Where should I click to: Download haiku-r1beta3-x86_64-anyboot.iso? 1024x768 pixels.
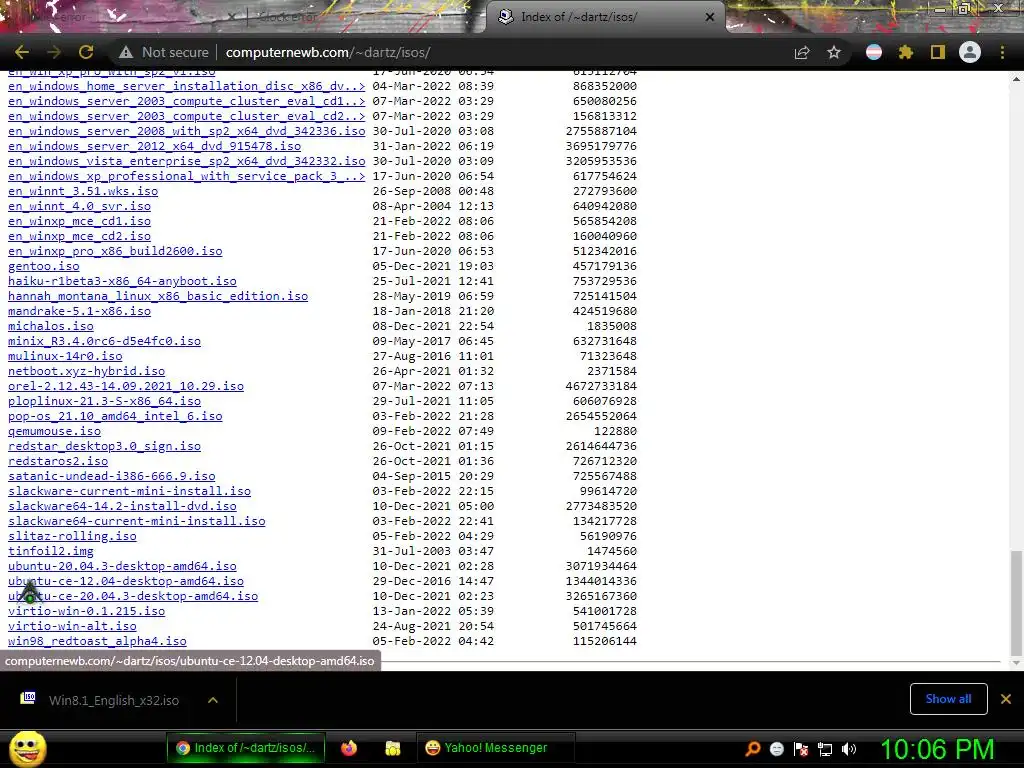point(122,281)
